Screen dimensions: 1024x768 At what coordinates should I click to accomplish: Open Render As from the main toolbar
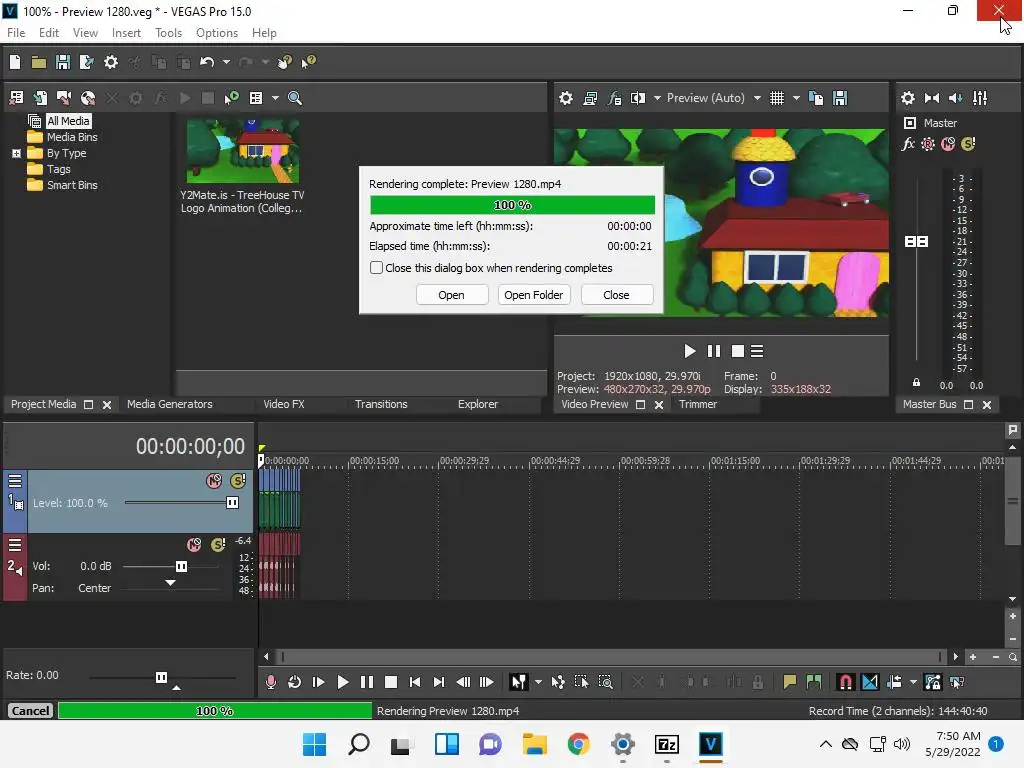(86, 62)
